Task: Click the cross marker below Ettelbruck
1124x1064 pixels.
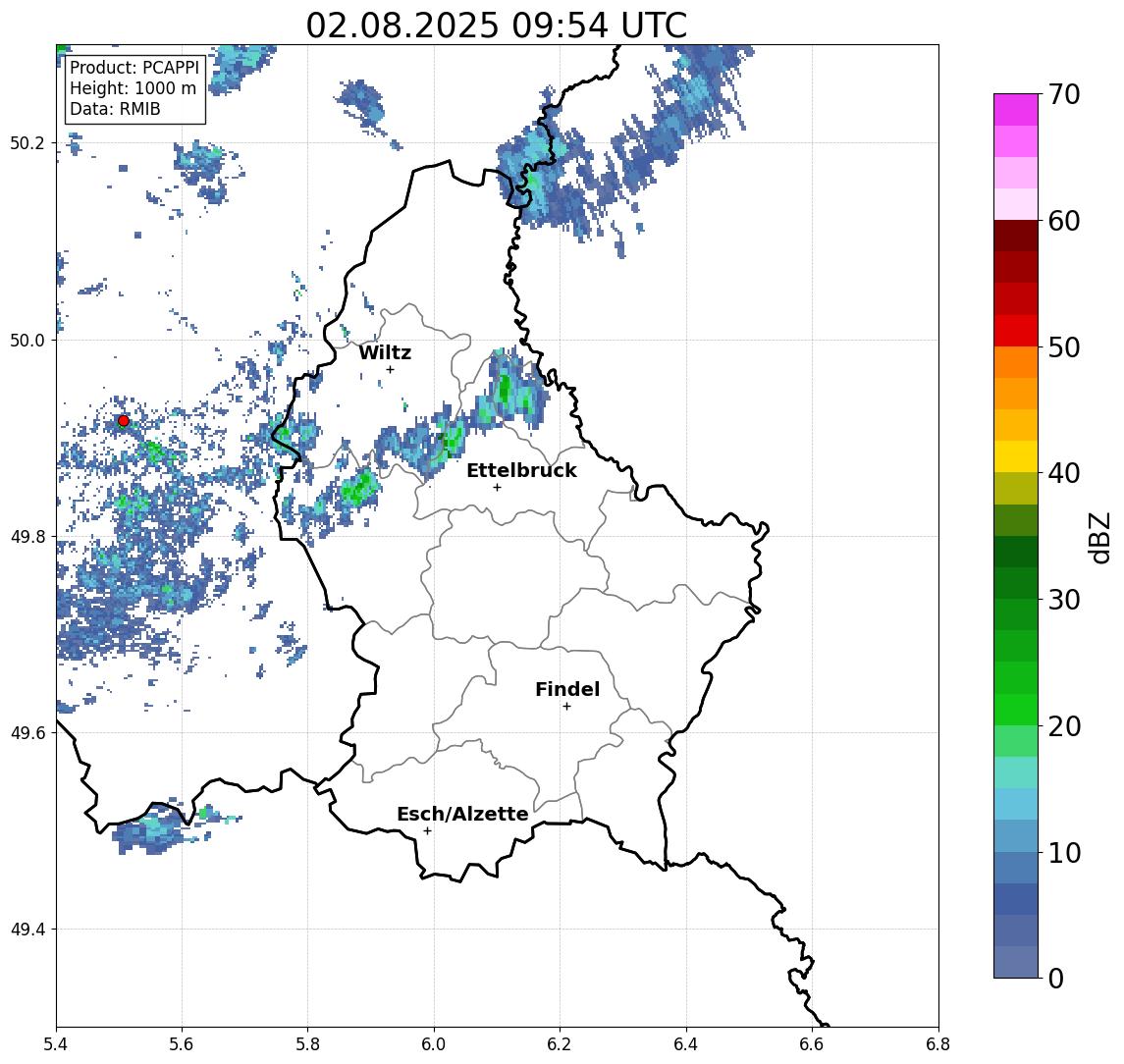Action: tap(497, 488)
